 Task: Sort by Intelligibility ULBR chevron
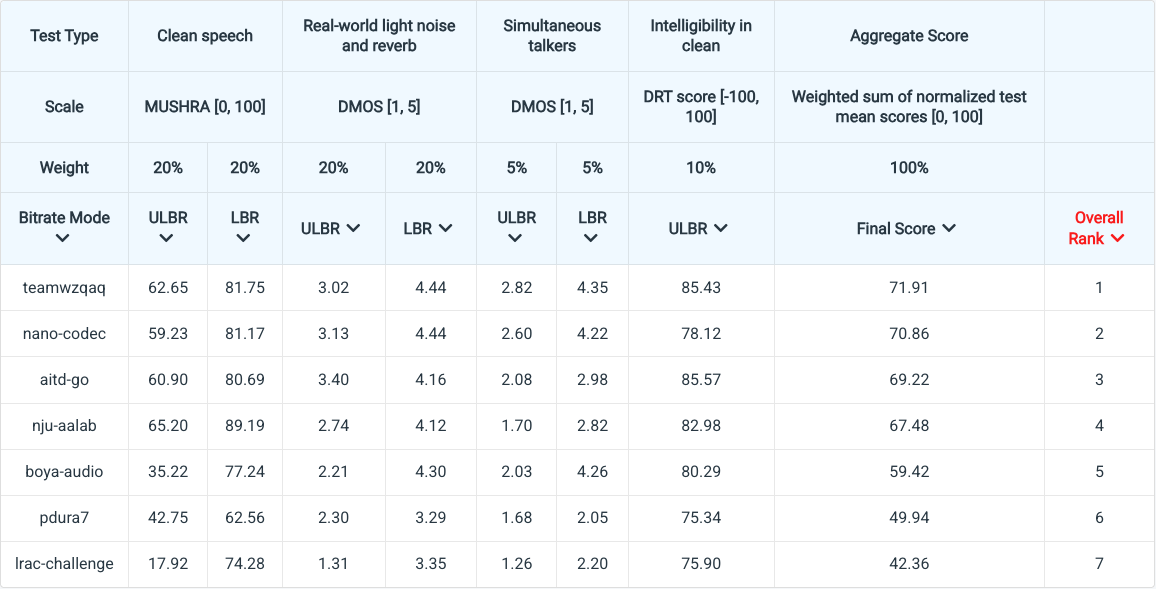pyautogui.click(x=720, y=228)
